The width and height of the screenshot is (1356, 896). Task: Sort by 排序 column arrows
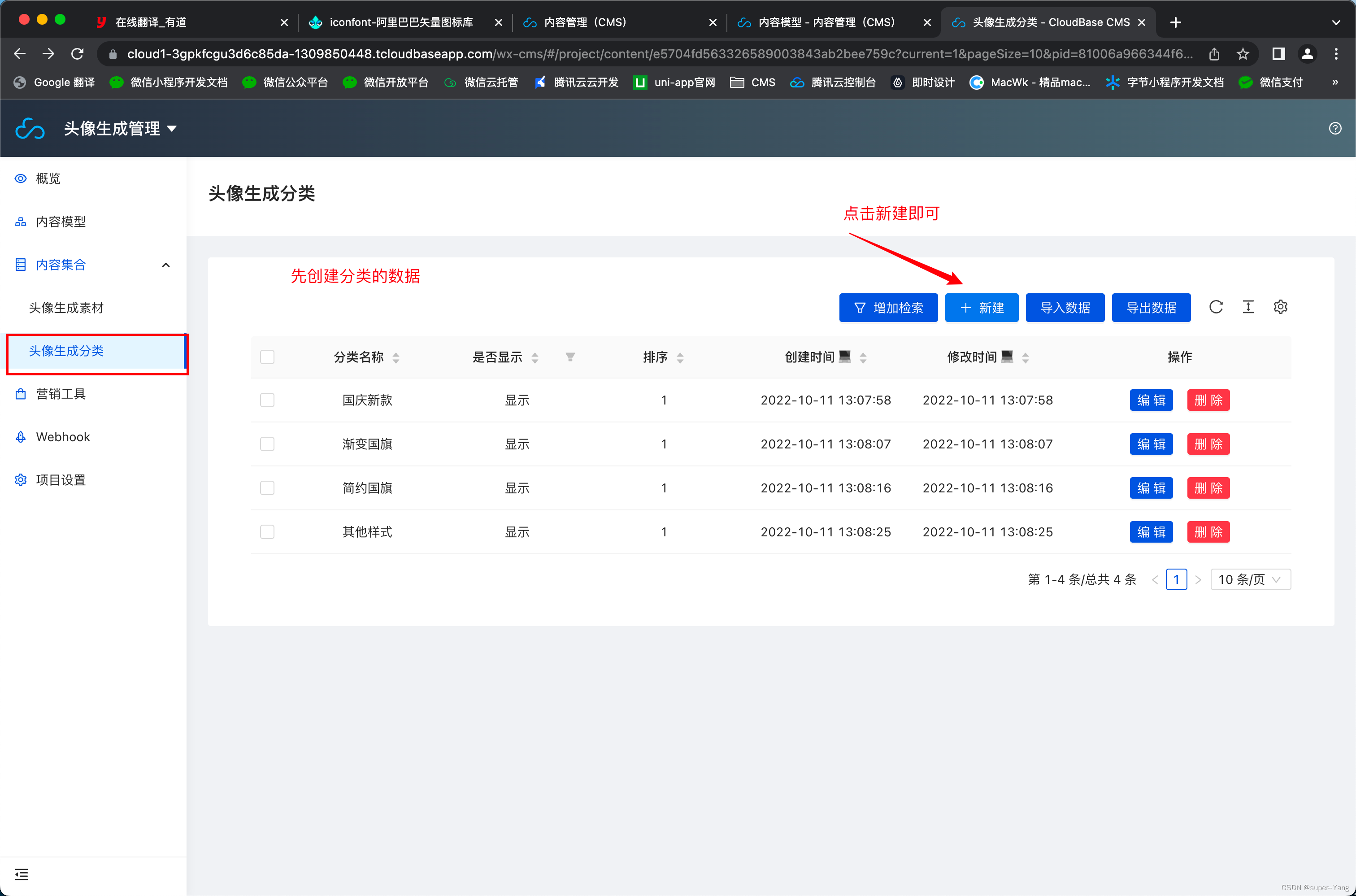(x=680, y=358)
